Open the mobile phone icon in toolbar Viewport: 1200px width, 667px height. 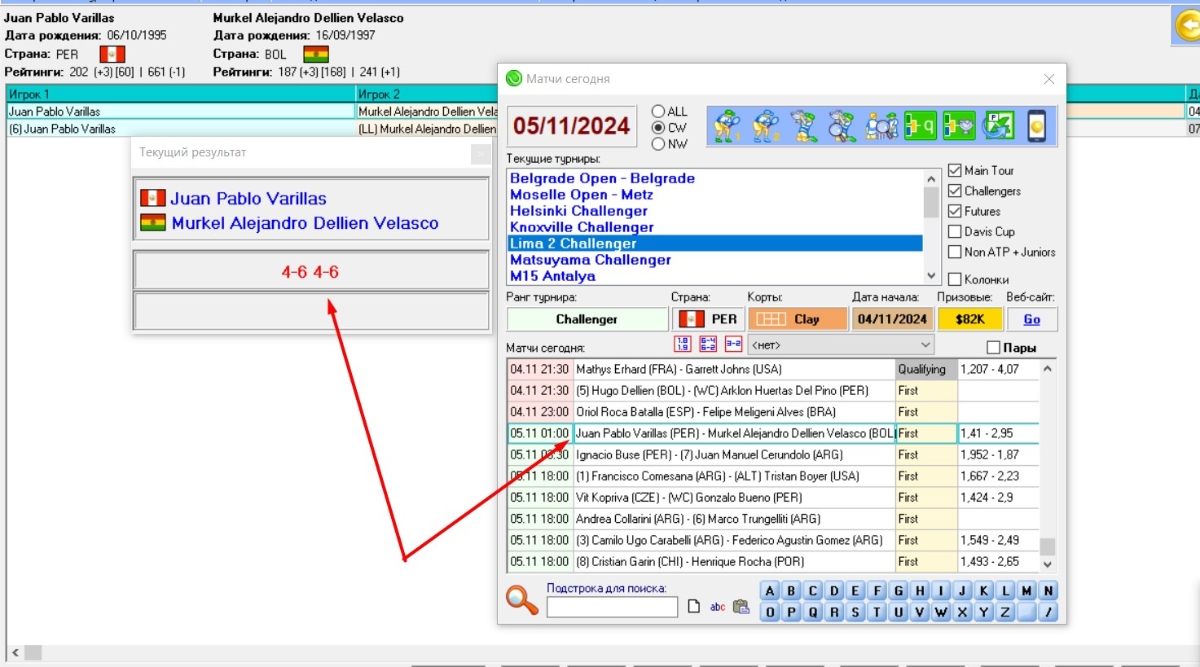[x=1037, y=125]
